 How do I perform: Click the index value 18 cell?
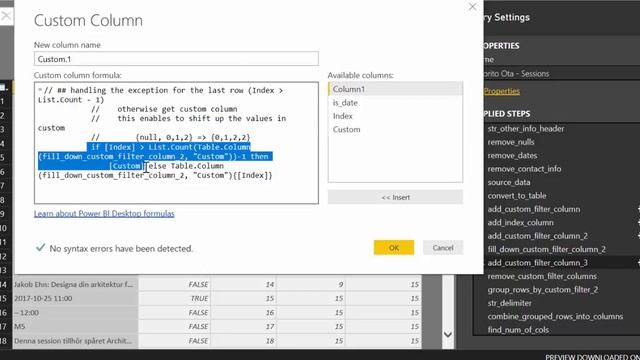pyautogui.click(x=244, y=340)
